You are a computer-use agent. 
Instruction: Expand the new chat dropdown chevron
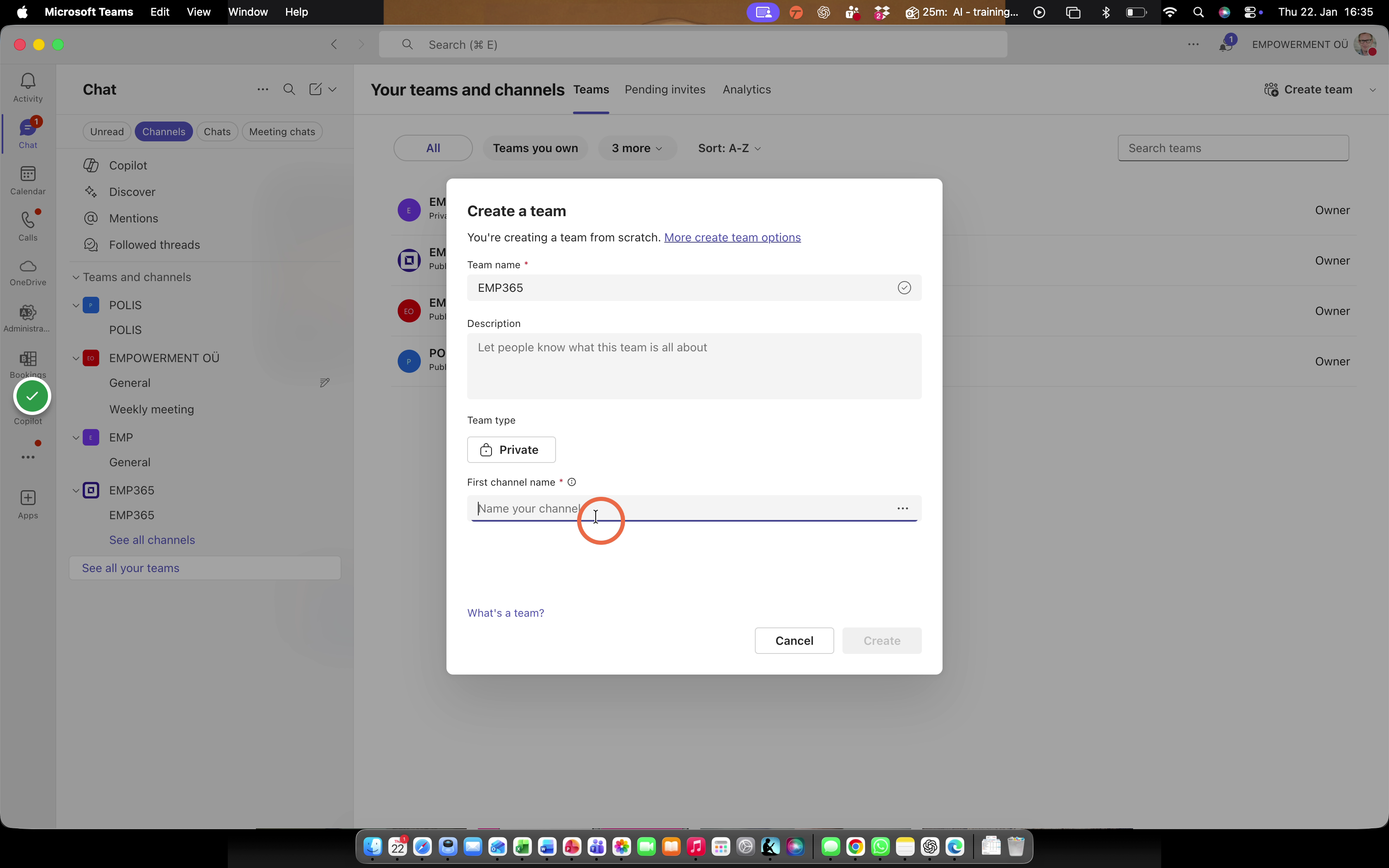coord(332,90)
